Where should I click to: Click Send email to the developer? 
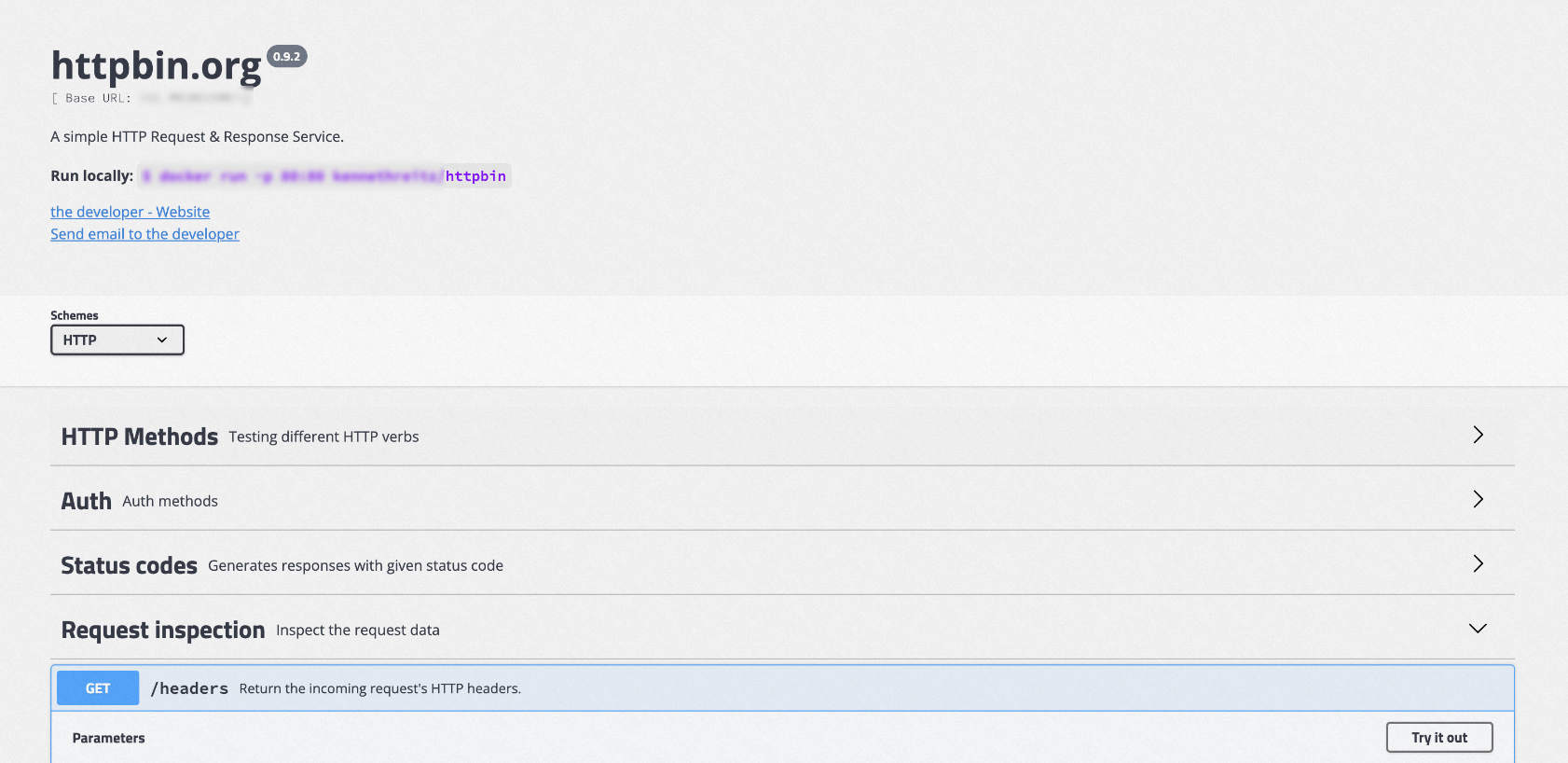(x=144, y=234)
